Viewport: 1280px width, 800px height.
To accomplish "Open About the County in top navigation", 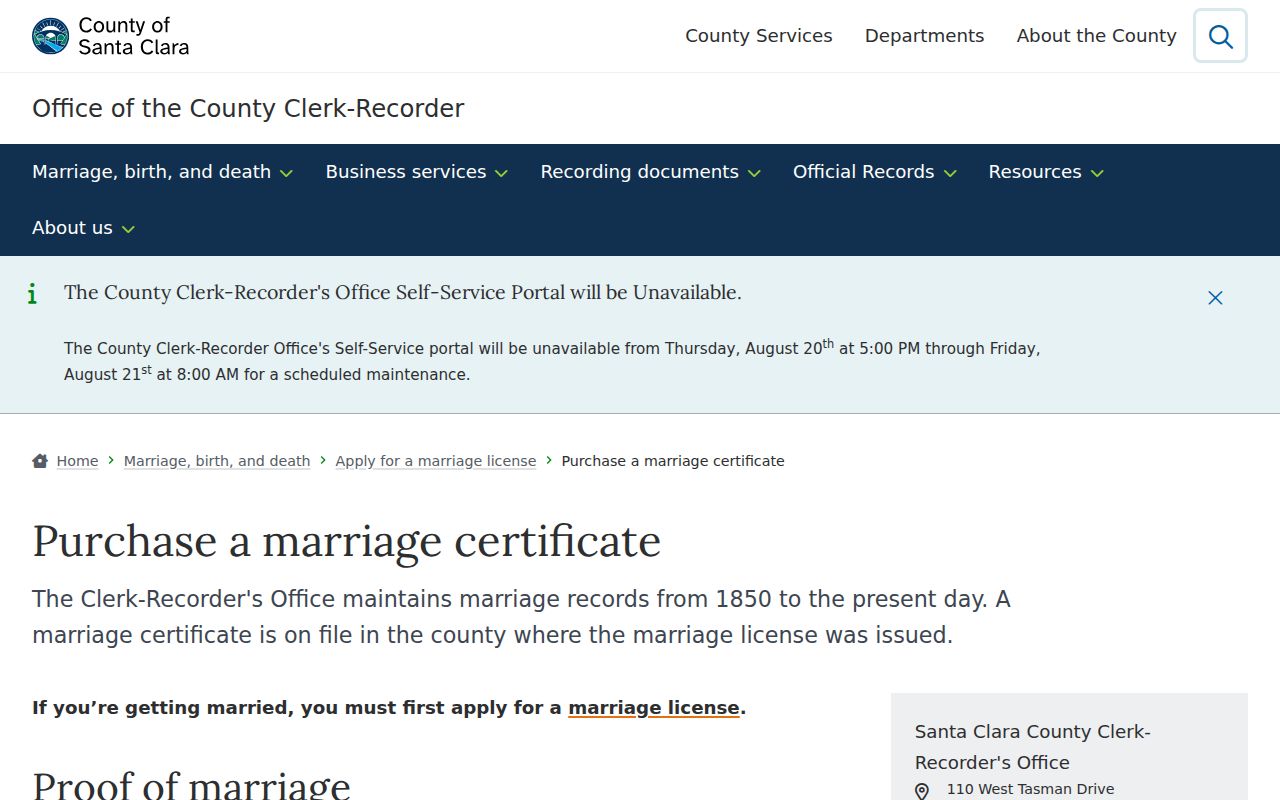I will point(1096,36).
